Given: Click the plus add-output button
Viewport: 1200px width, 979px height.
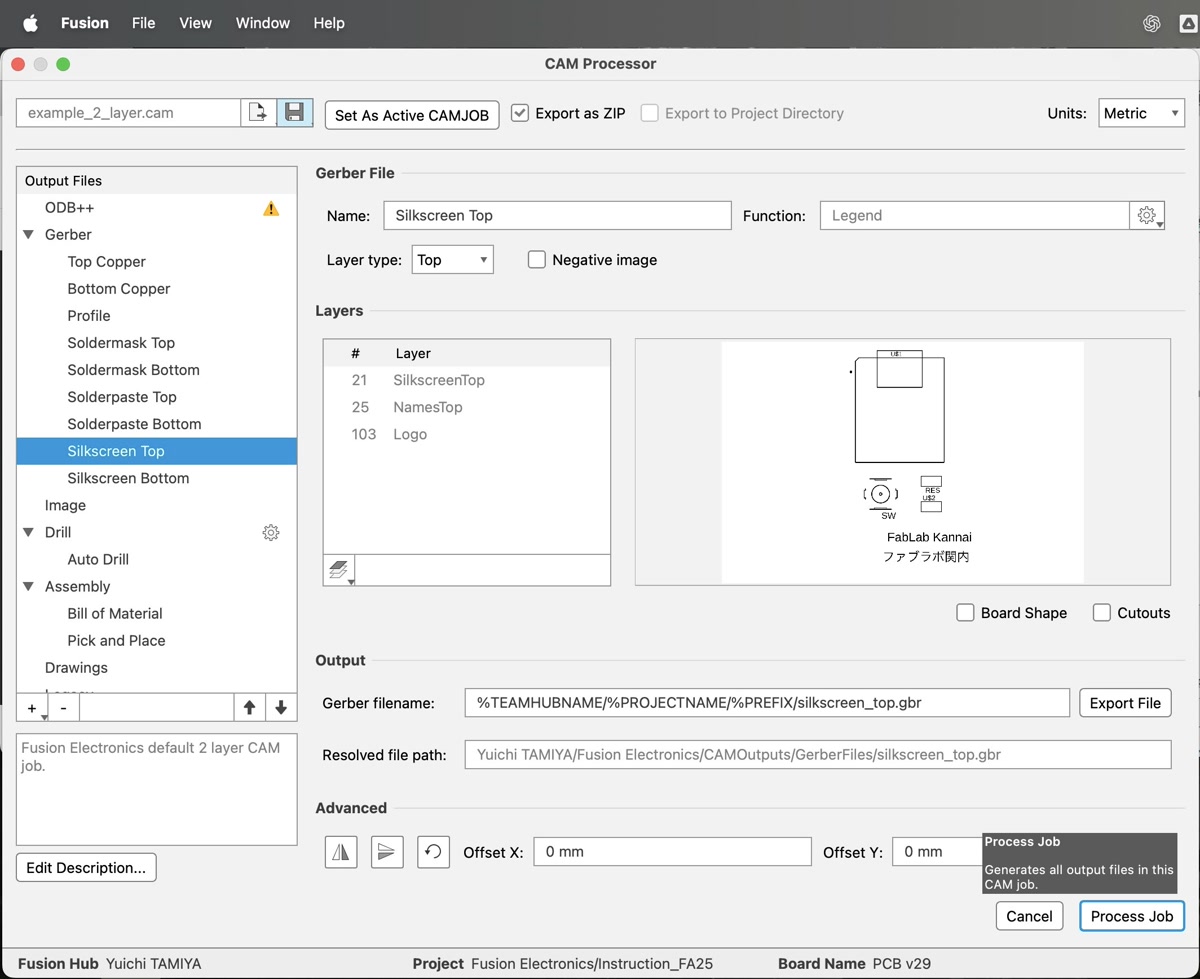Looking at the screenshot, I should click(x=33, y=708).
